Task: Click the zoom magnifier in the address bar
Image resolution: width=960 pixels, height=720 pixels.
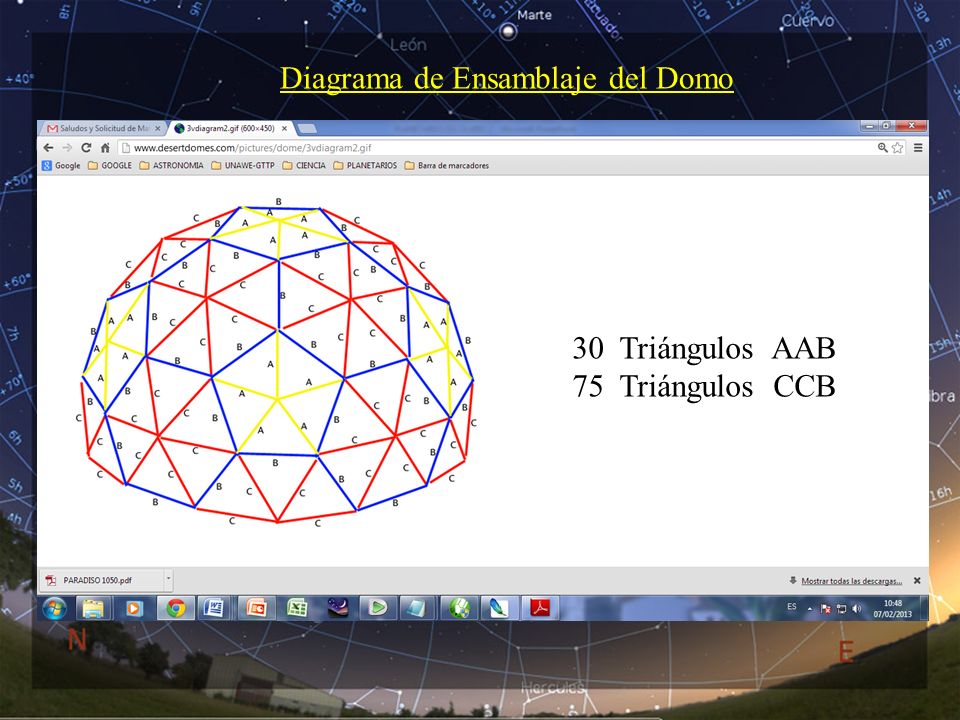Action: tap(882, 148)
